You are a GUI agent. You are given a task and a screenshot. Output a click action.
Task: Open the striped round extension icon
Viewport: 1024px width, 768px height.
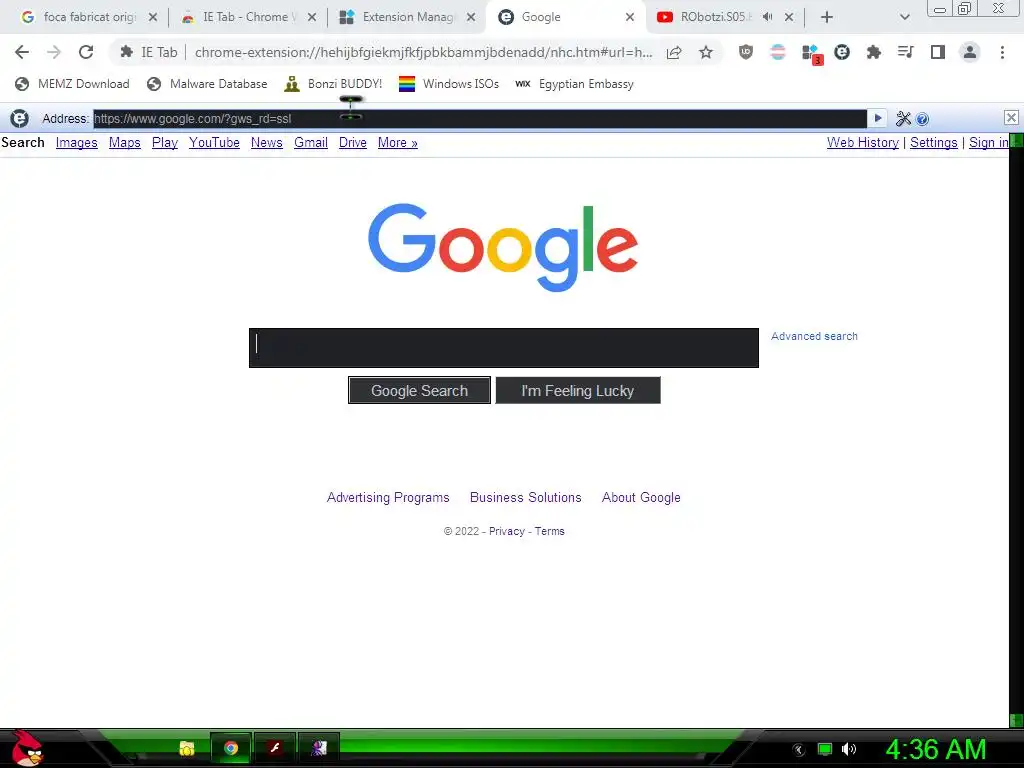pos(777,52)
